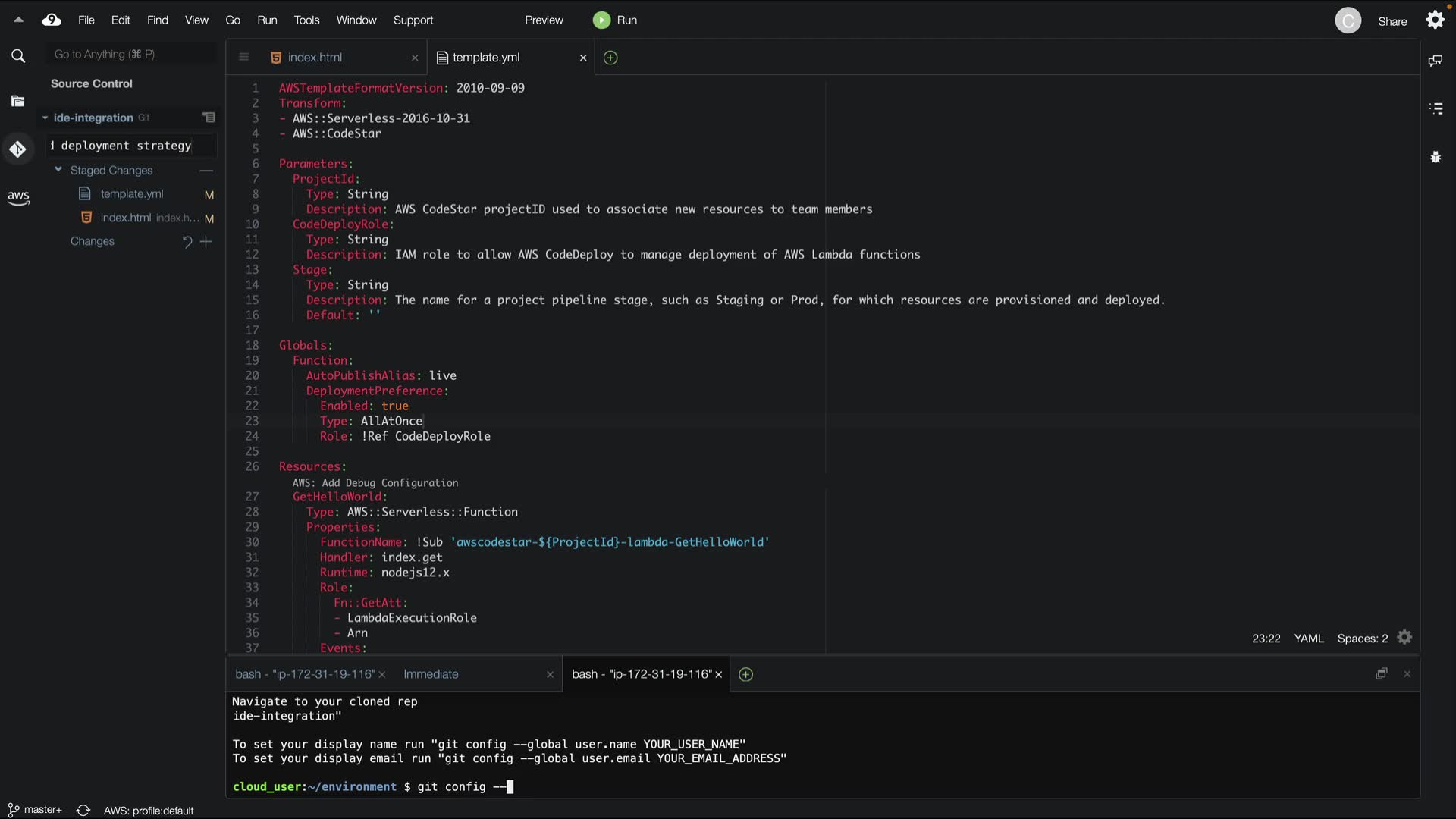Open the Collaborate chat panel icon
This screenshot has height=819, width=1456.
(x=1436, y=61)
